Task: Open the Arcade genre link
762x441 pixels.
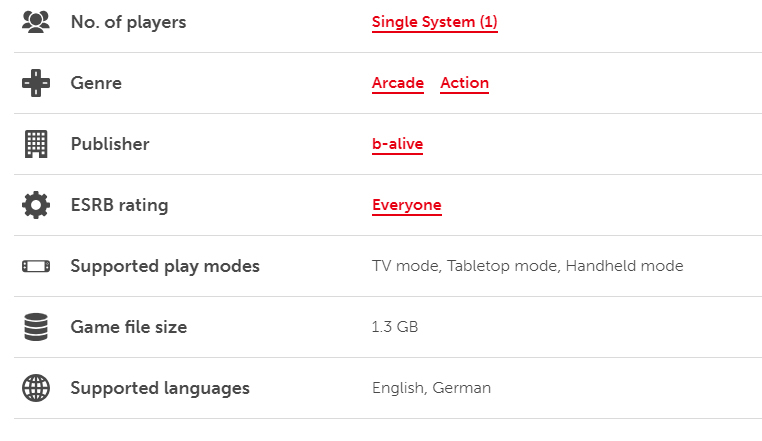Action: coord(398,83)
